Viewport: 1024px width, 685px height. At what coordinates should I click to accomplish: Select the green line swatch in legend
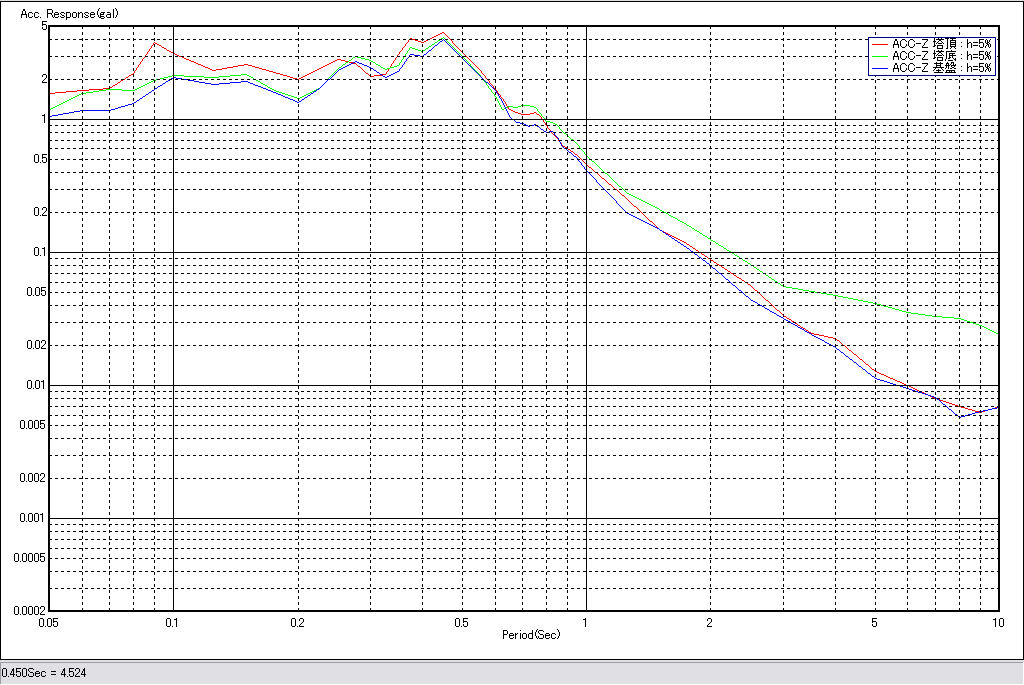point(879,56)
